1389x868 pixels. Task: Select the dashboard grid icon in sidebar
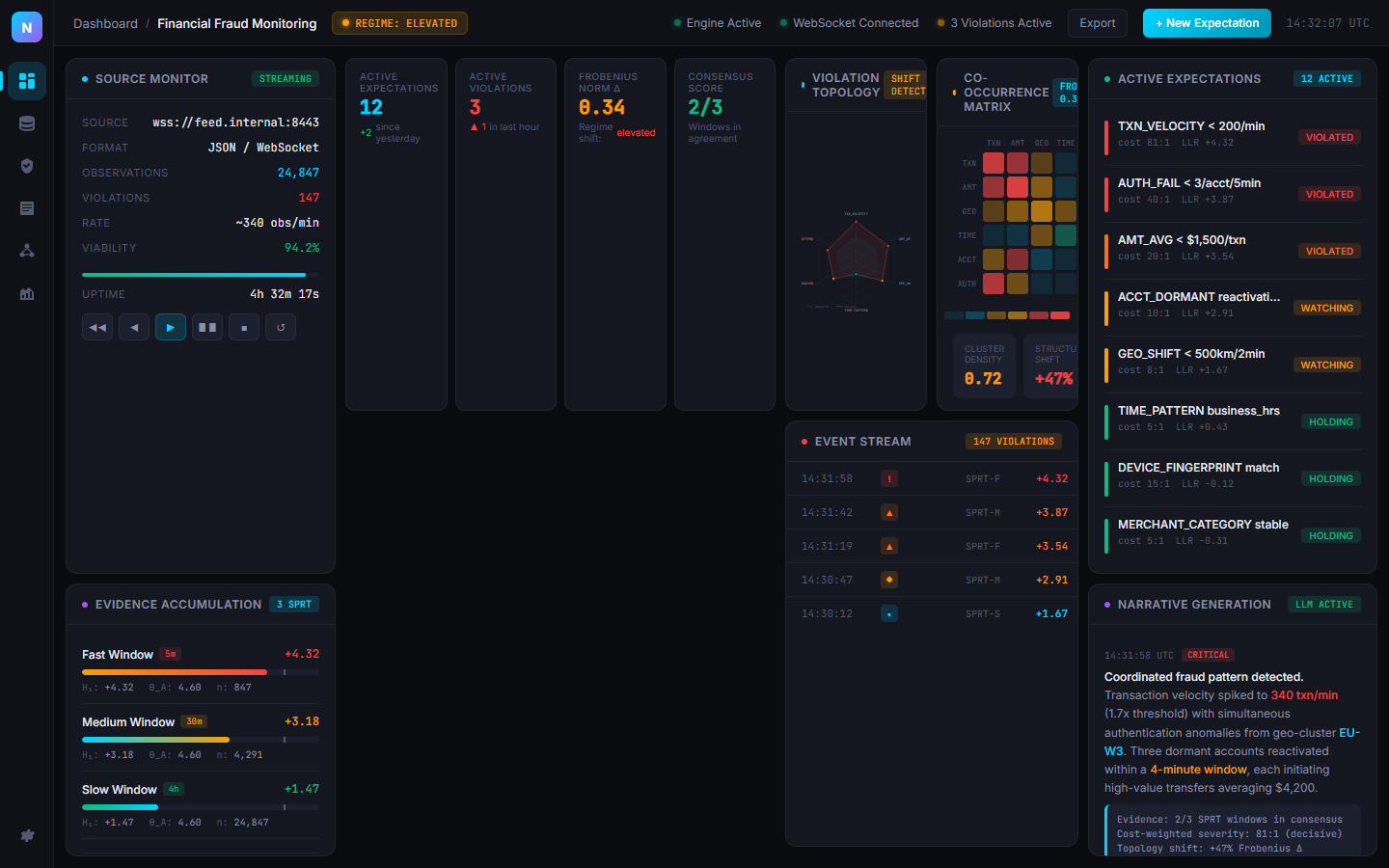[27, 81]
